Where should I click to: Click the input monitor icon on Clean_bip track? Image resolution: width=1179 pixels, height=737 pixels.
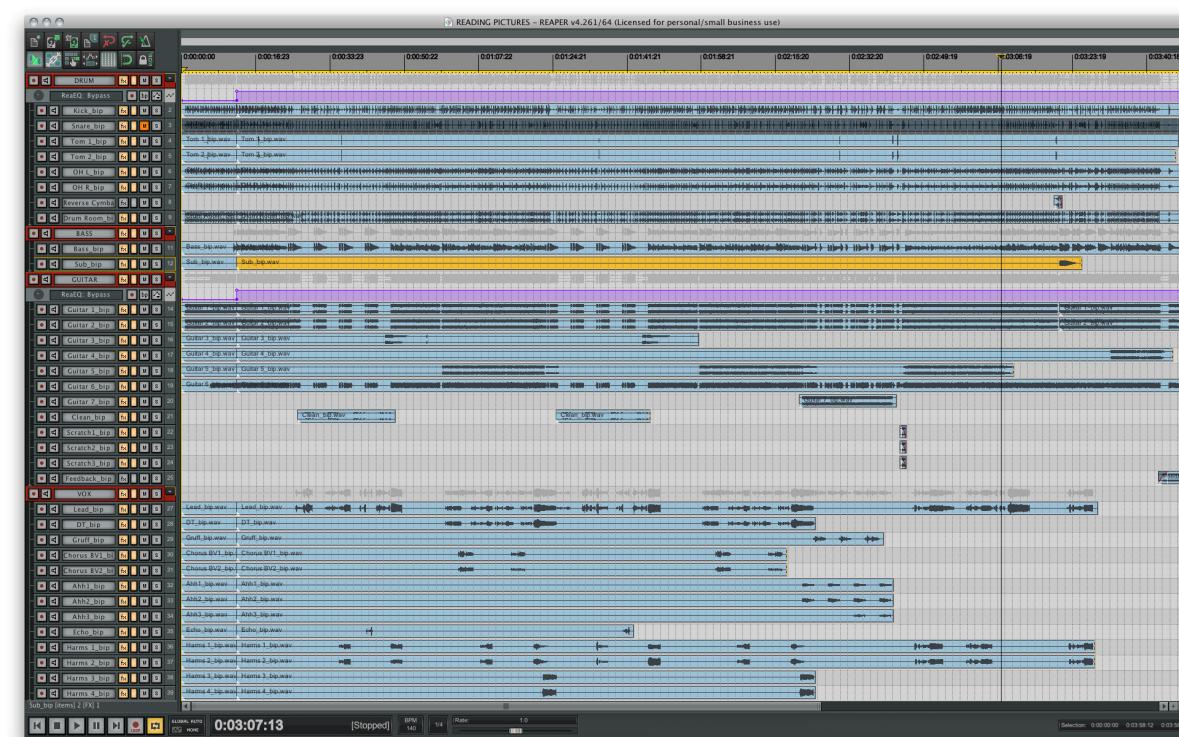click(x=54, y=417)
